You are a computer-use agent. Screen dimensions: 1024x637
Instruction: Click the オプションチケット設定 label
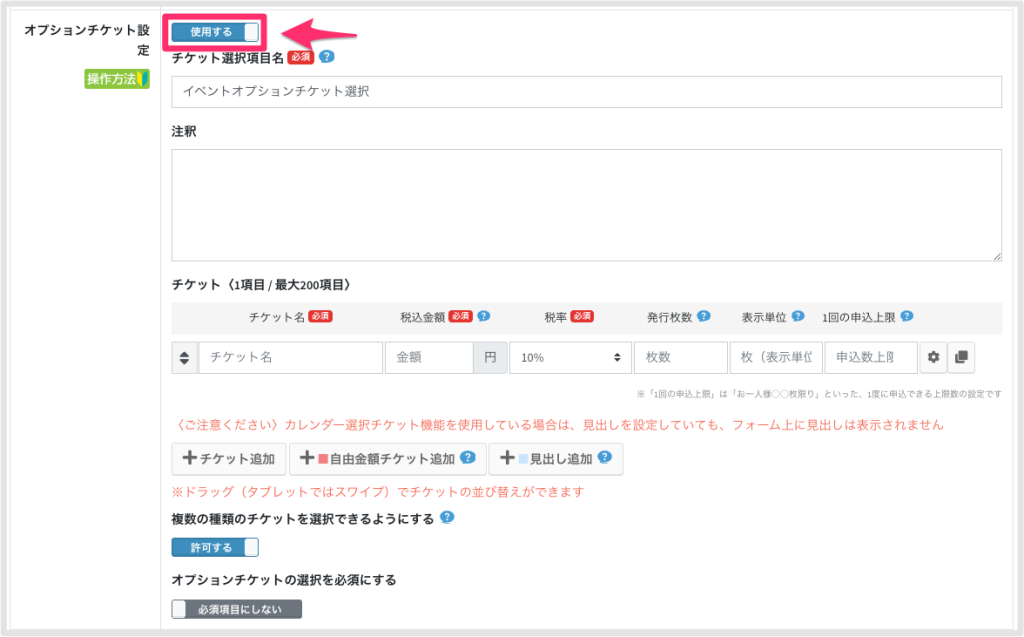(x=87, y=40)
